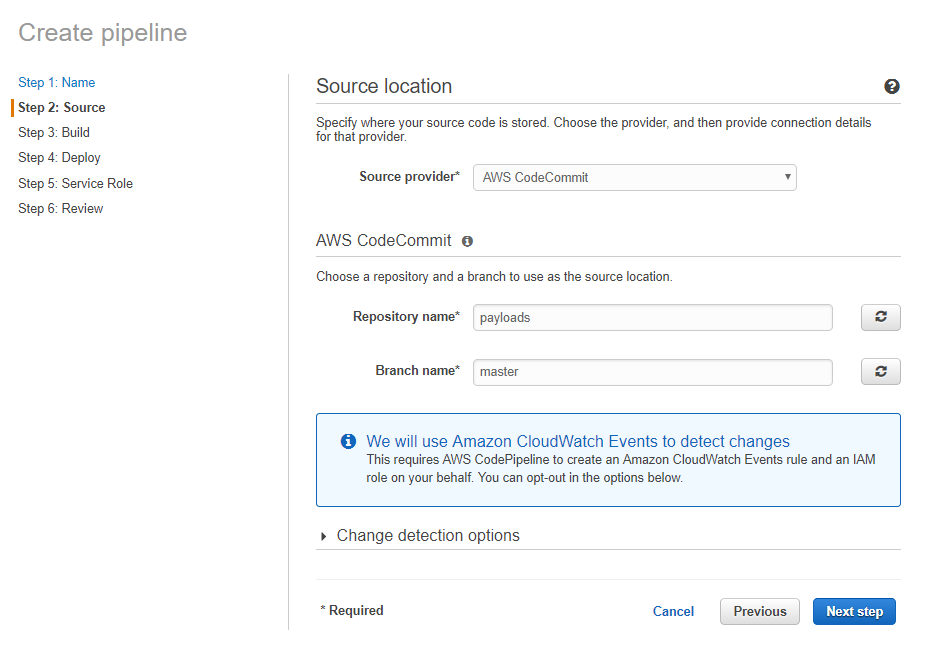Go to Step 1: Name
The image size is (941, 656).
56,82
